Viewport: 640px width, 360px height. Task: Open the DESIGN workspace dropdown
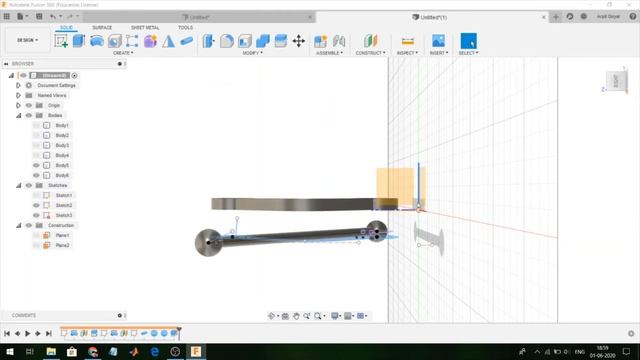27,40
